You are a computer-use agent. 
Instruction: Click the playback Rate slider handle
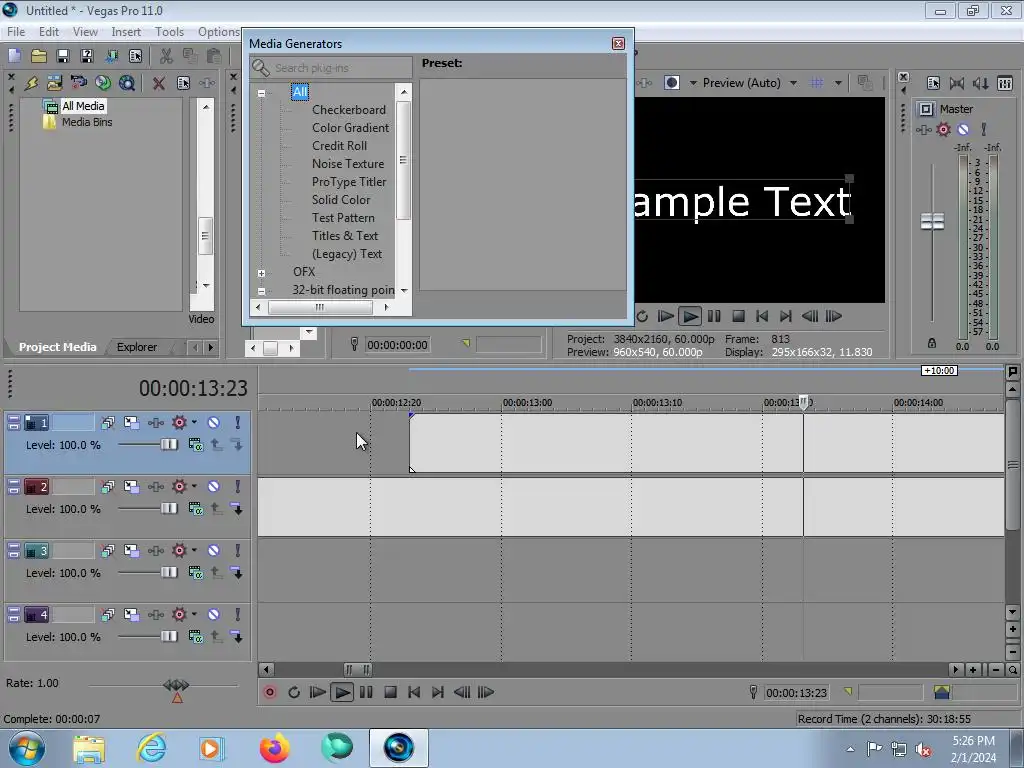coord(176,685)
